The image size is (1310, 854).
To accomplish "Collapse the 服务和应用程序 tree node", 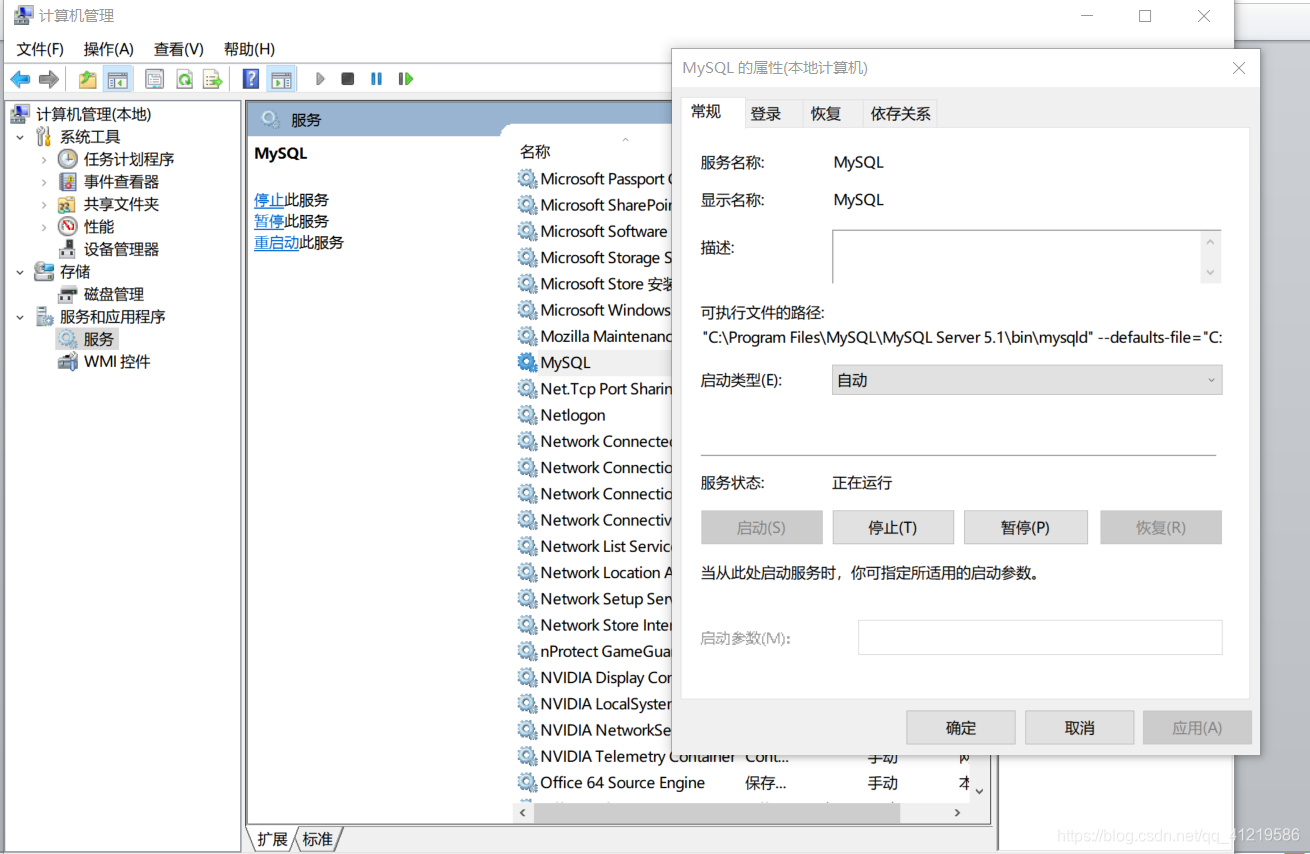I will click(x=20, y=317).
